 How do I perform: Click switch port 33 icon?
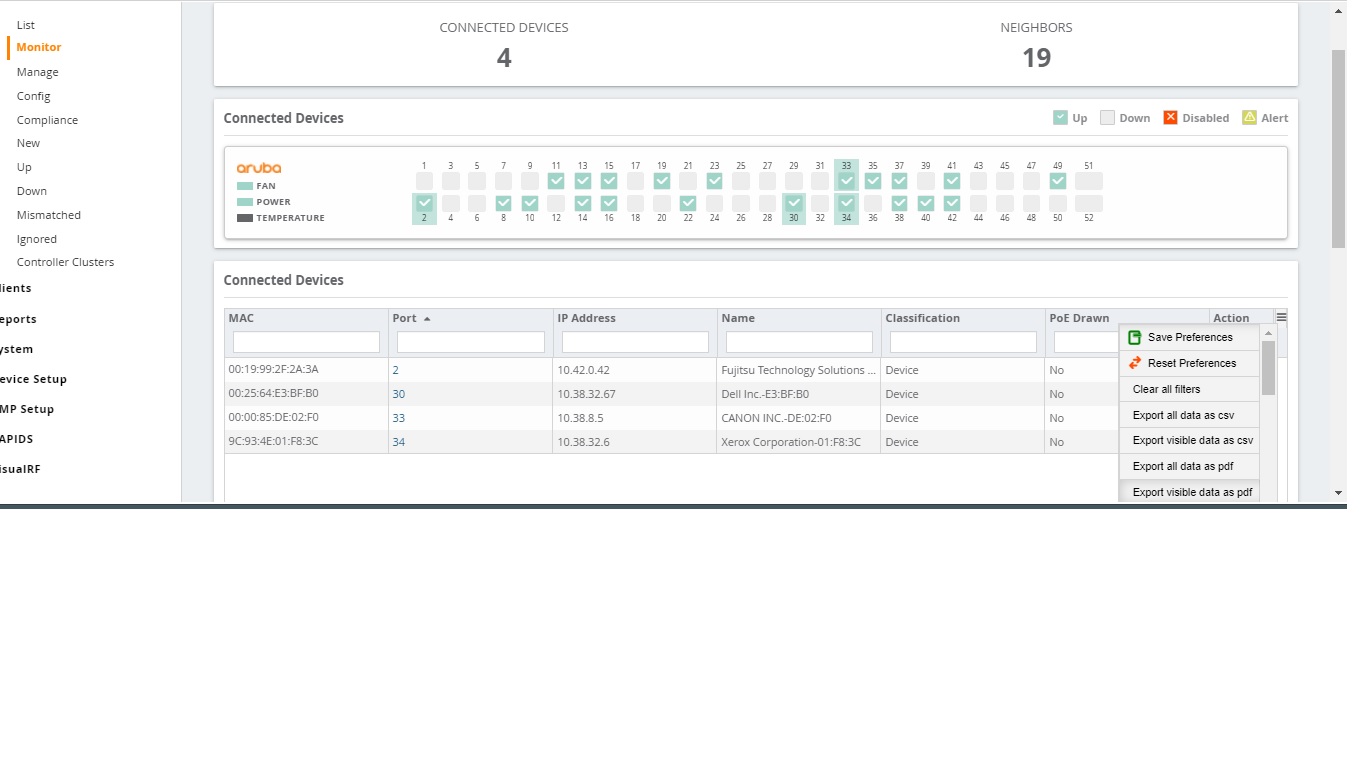point(847,181)
